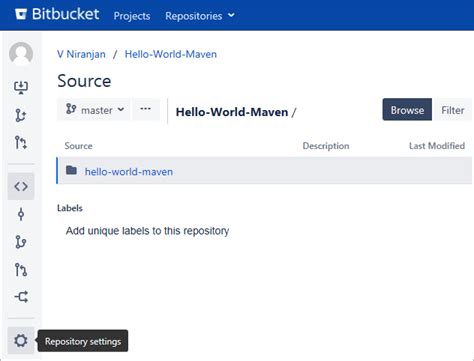Open the master branch selector
The height and width of the screenshot is (361, 474).
click(x=94, y=110)
